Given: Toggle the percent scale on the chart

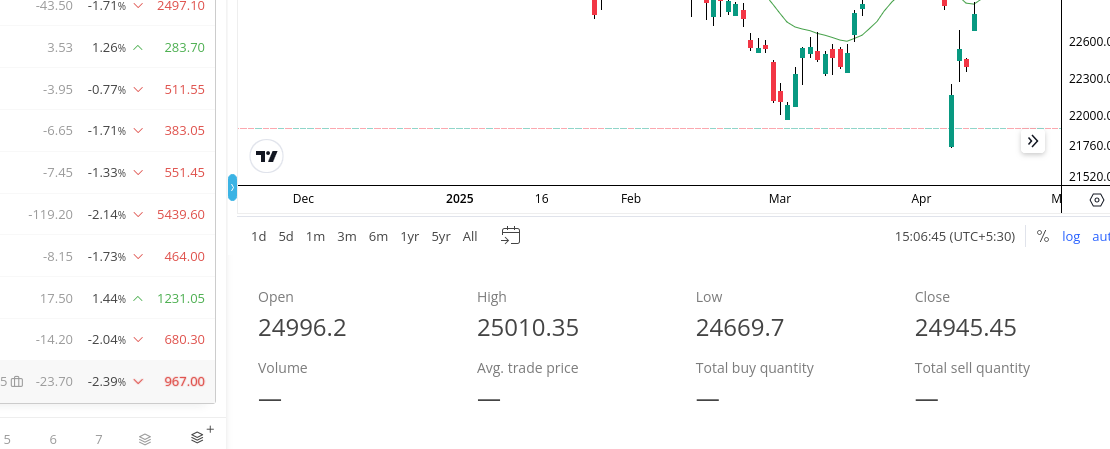Looking at the screenshot, I should click(1043, 236).
